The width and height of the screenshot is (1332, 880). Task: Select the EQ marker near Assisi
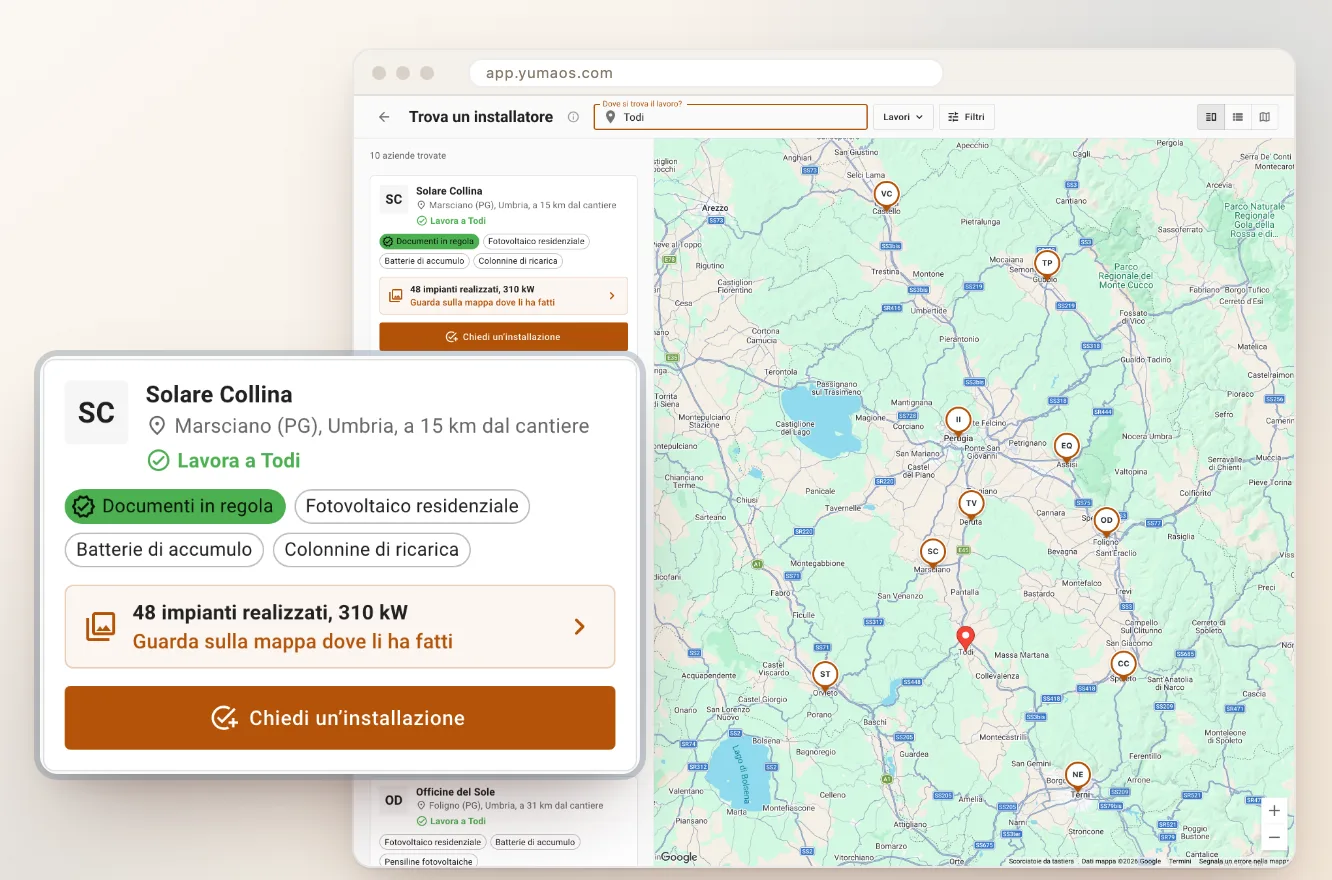[1066, 446]
